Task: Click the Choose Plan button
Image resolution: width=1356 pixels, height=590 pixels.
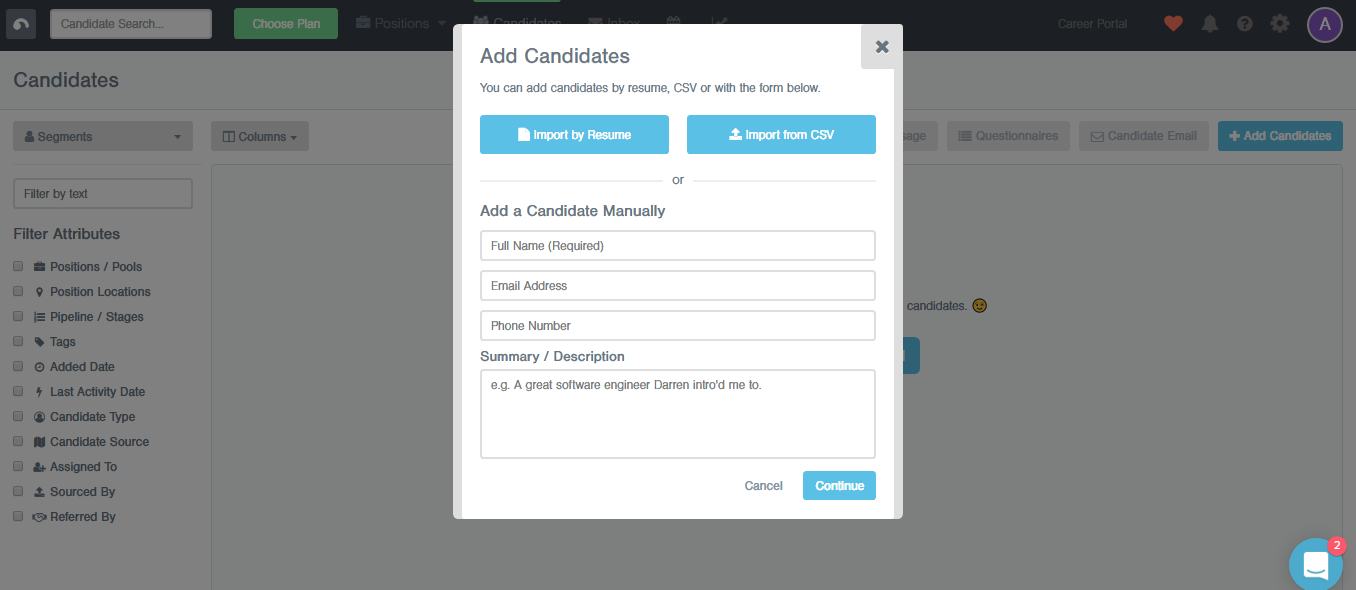Action: [x=286, y=24]
